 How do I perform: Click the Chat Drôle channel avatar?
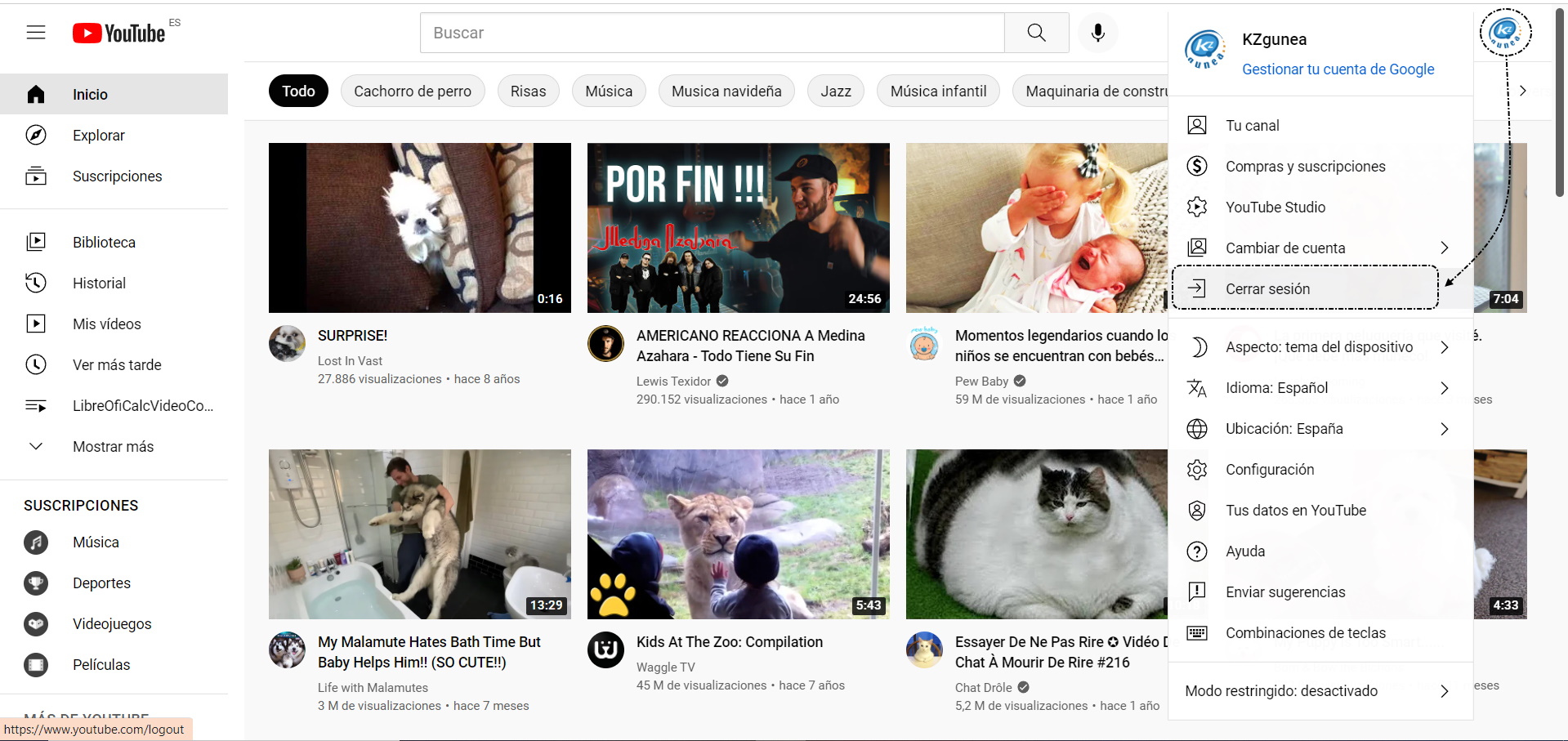(x=924, y=649)
